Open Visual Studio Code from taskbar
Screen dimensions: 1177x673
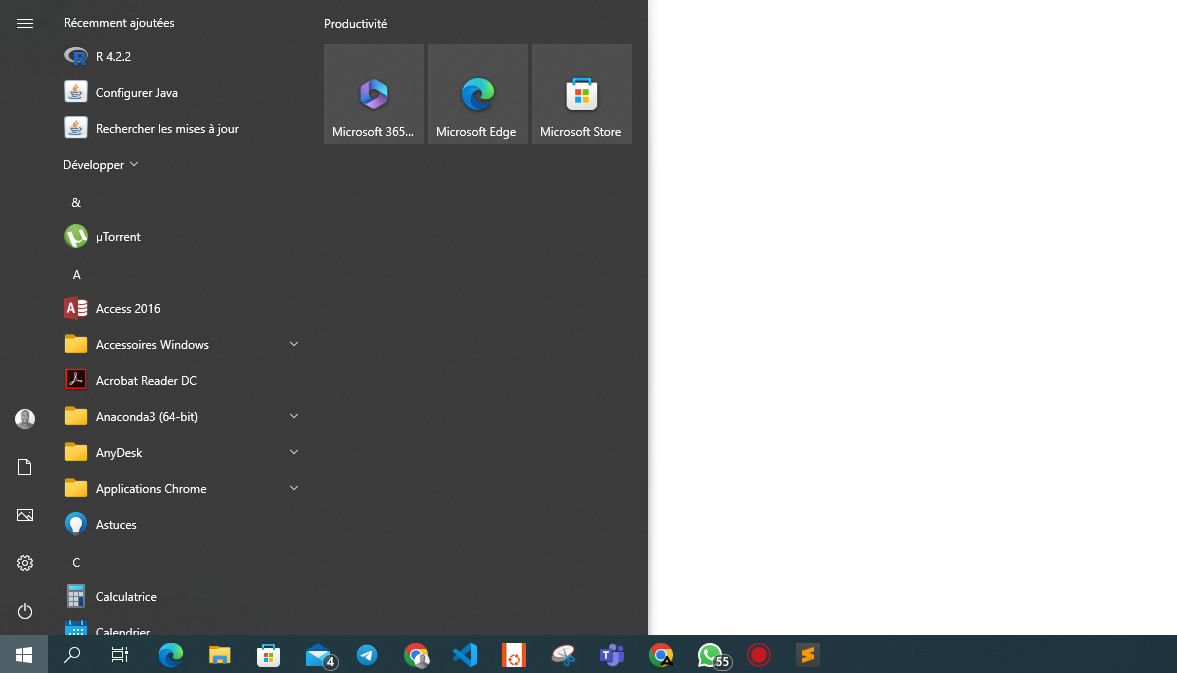pyautogui.click(x=465, y=655)
